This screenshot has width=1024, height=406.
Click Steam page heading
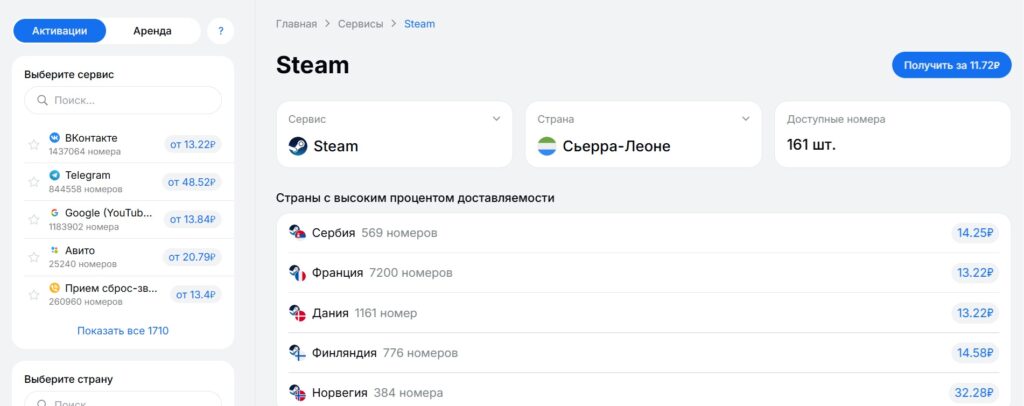click(313, 65)
